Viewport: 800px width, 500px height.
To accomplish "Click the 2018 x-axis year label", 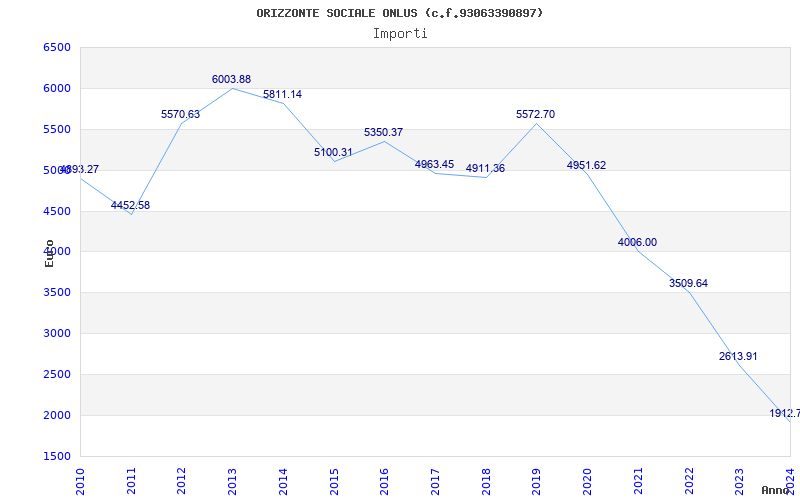I will (x=486, y=481).
